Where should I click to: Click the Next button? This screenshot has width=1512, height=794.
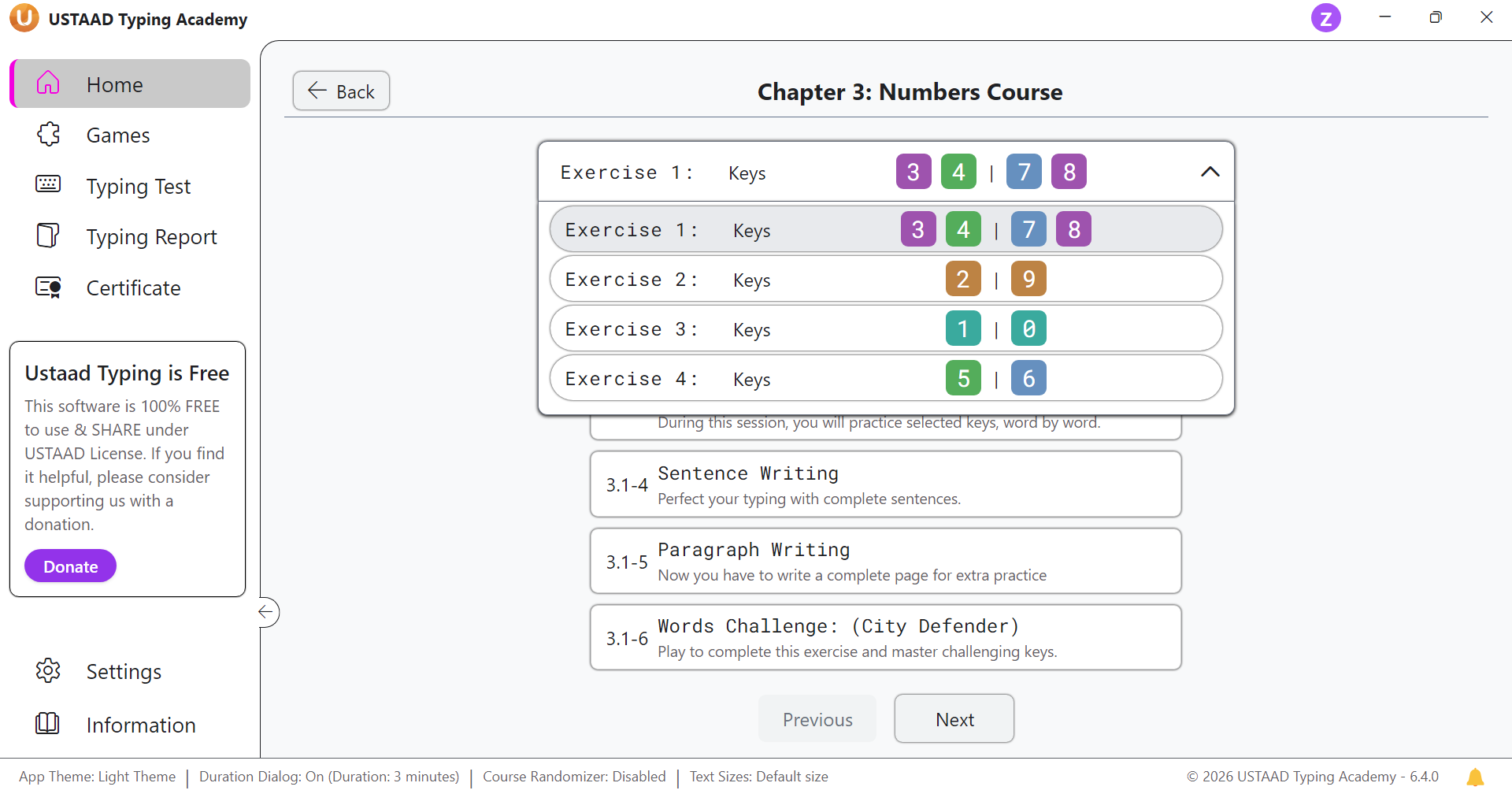tap(954, 719)
